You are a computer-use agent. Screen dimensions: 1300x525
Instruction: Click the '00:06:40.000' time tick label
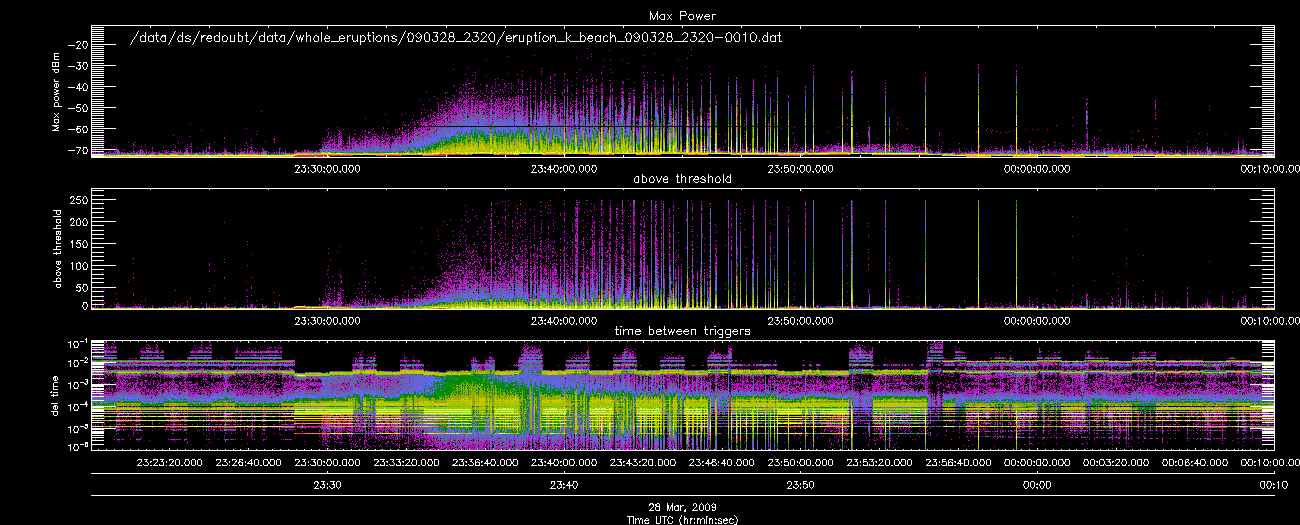1193,463
